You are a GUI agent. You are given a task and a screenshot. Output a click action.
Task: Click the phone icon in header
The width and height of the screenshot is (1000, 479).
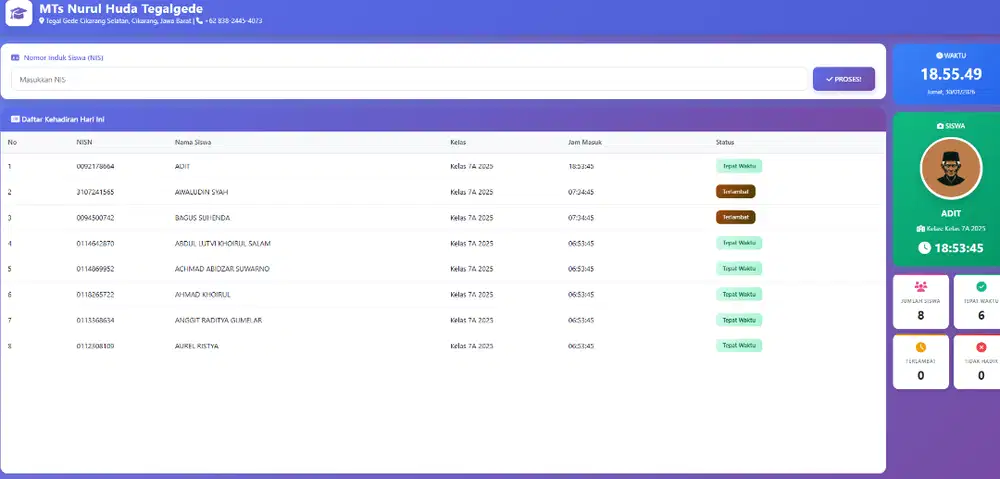point(200,21)
